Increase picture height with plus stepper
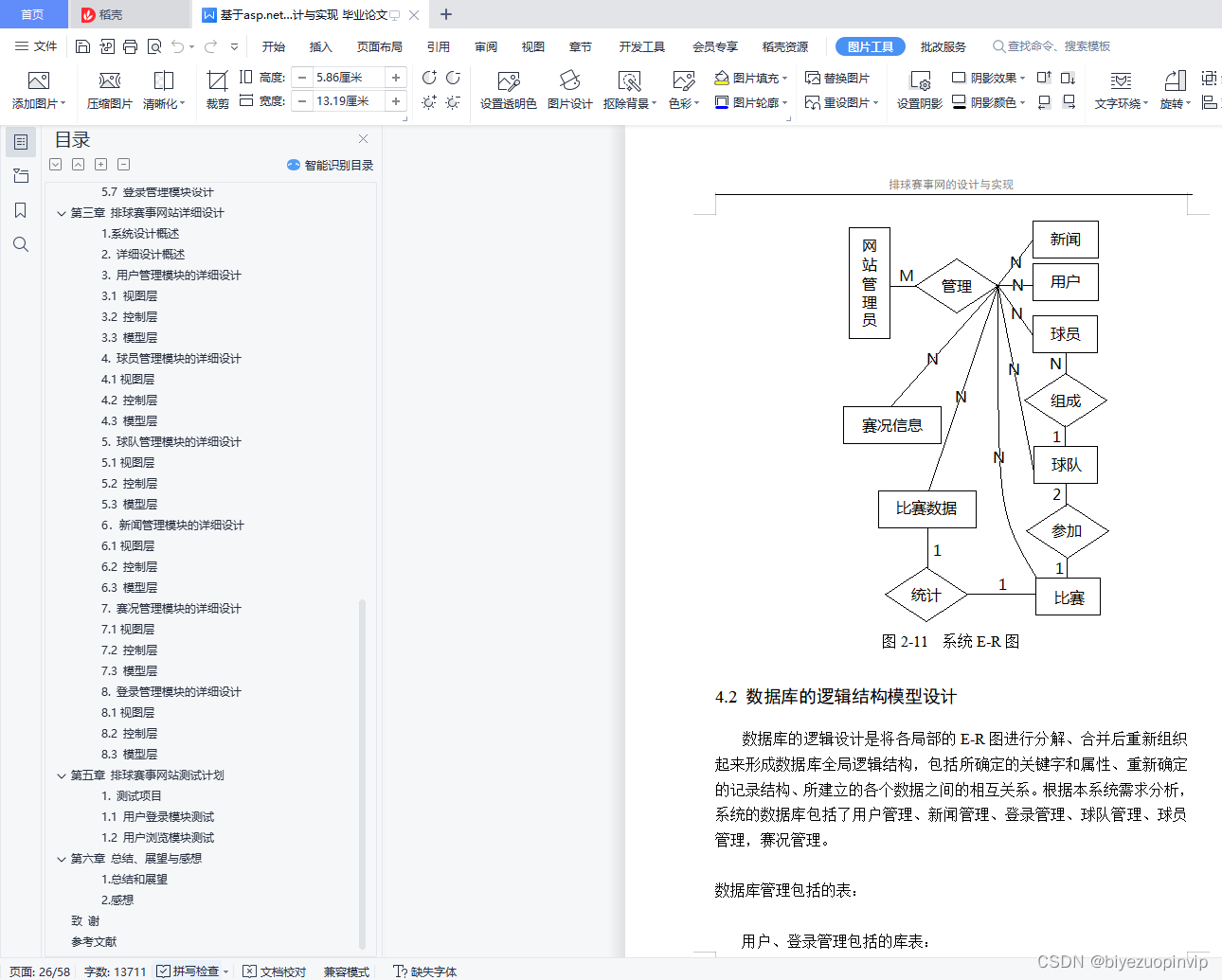Image resolution: width=1222 pixels, height=980 pixels. (396, 78)
